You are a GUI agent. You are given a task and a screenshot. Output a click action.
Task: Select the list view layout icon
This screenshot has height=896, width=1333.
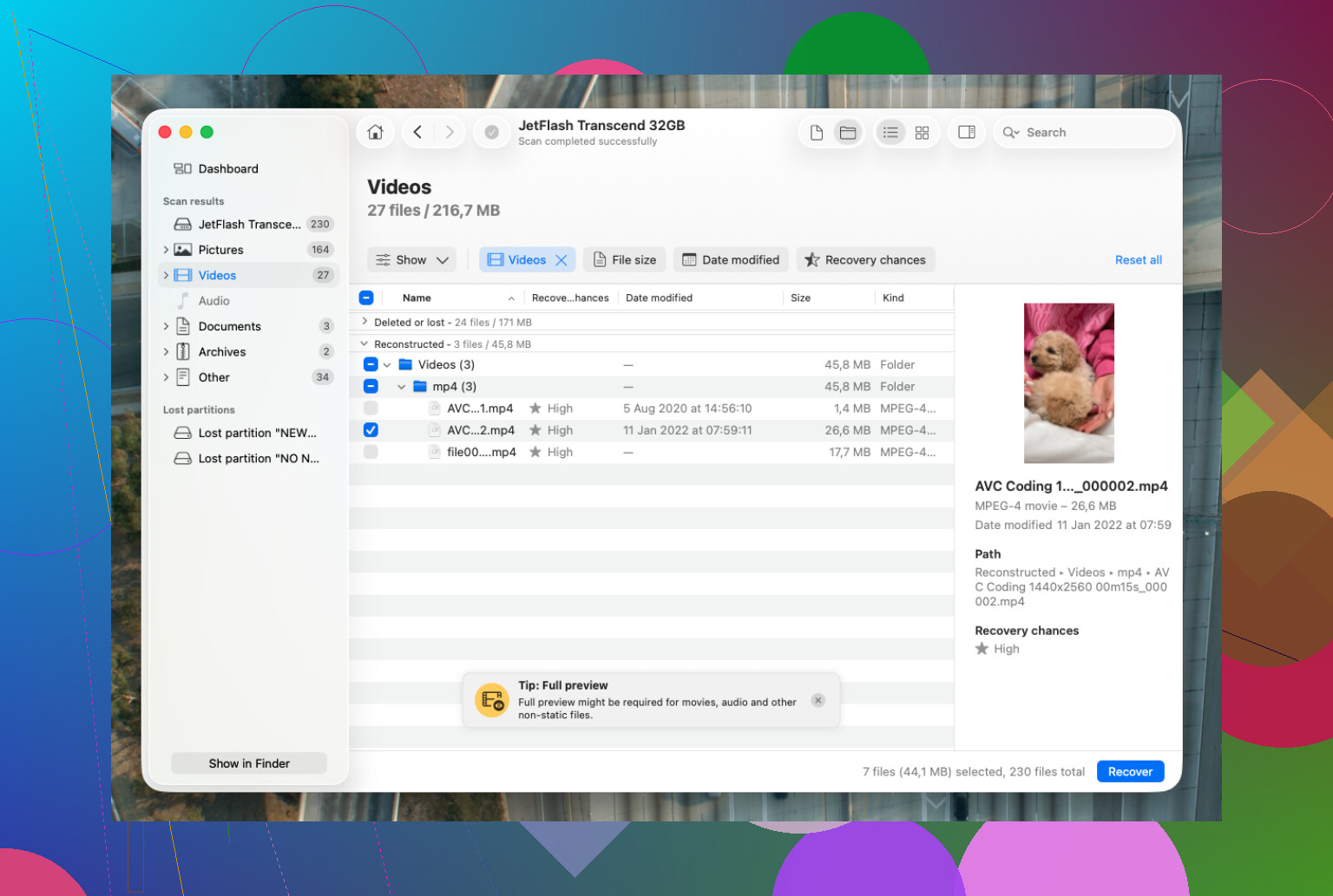point(890,133)
